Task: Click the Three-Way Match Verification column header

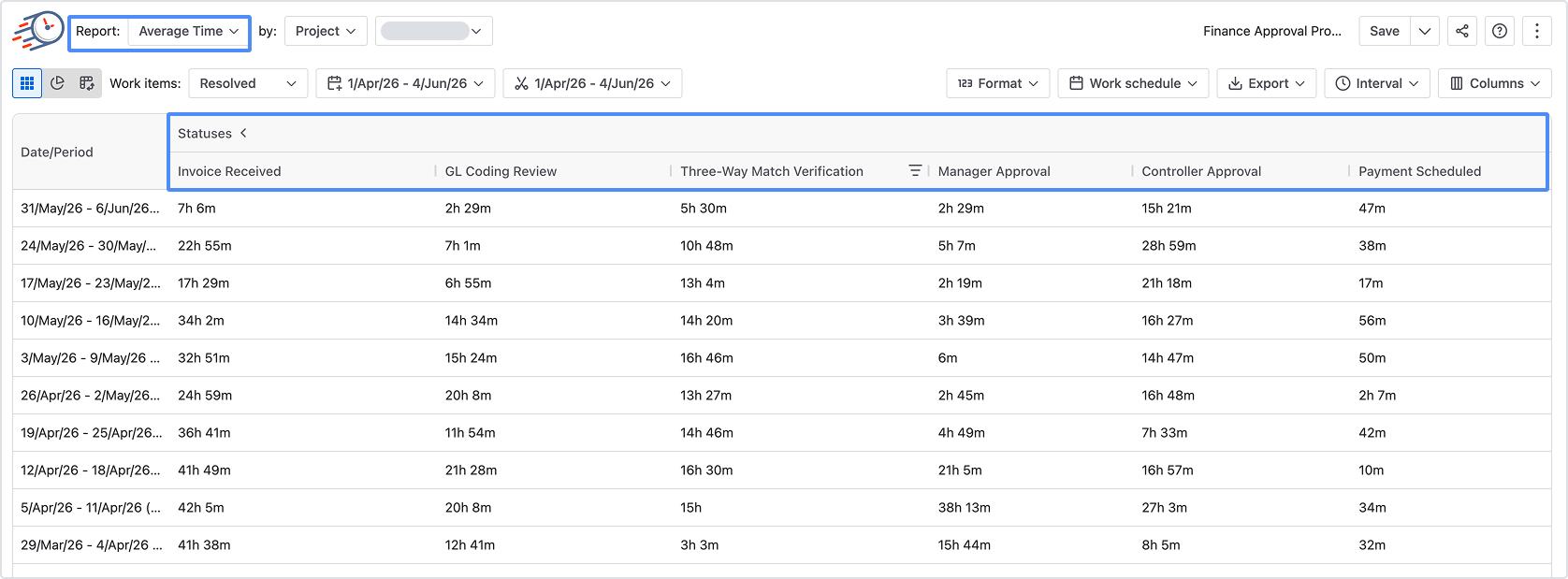Action: tap(772, 171)
